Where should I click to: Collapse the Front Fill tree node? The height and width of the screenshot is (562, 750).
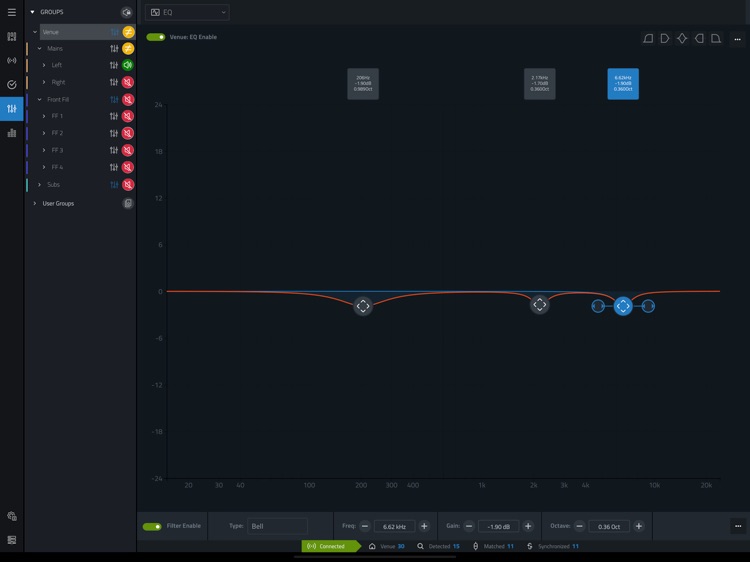40,99
